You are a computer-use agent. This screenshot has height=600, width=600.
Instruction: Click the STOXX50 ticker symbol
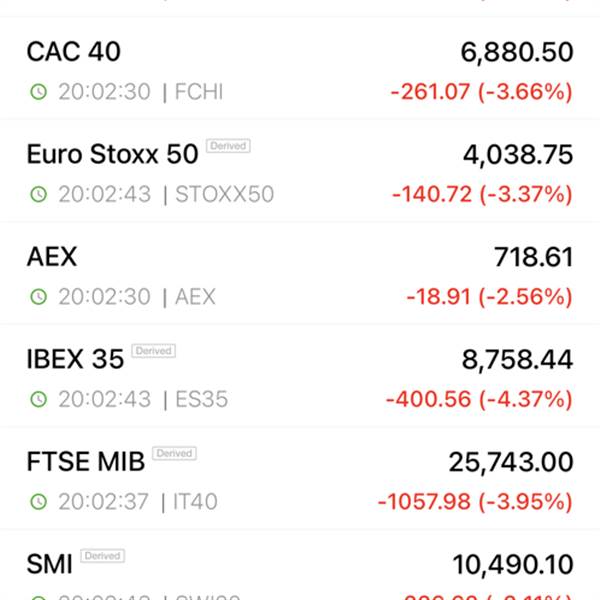224,195
